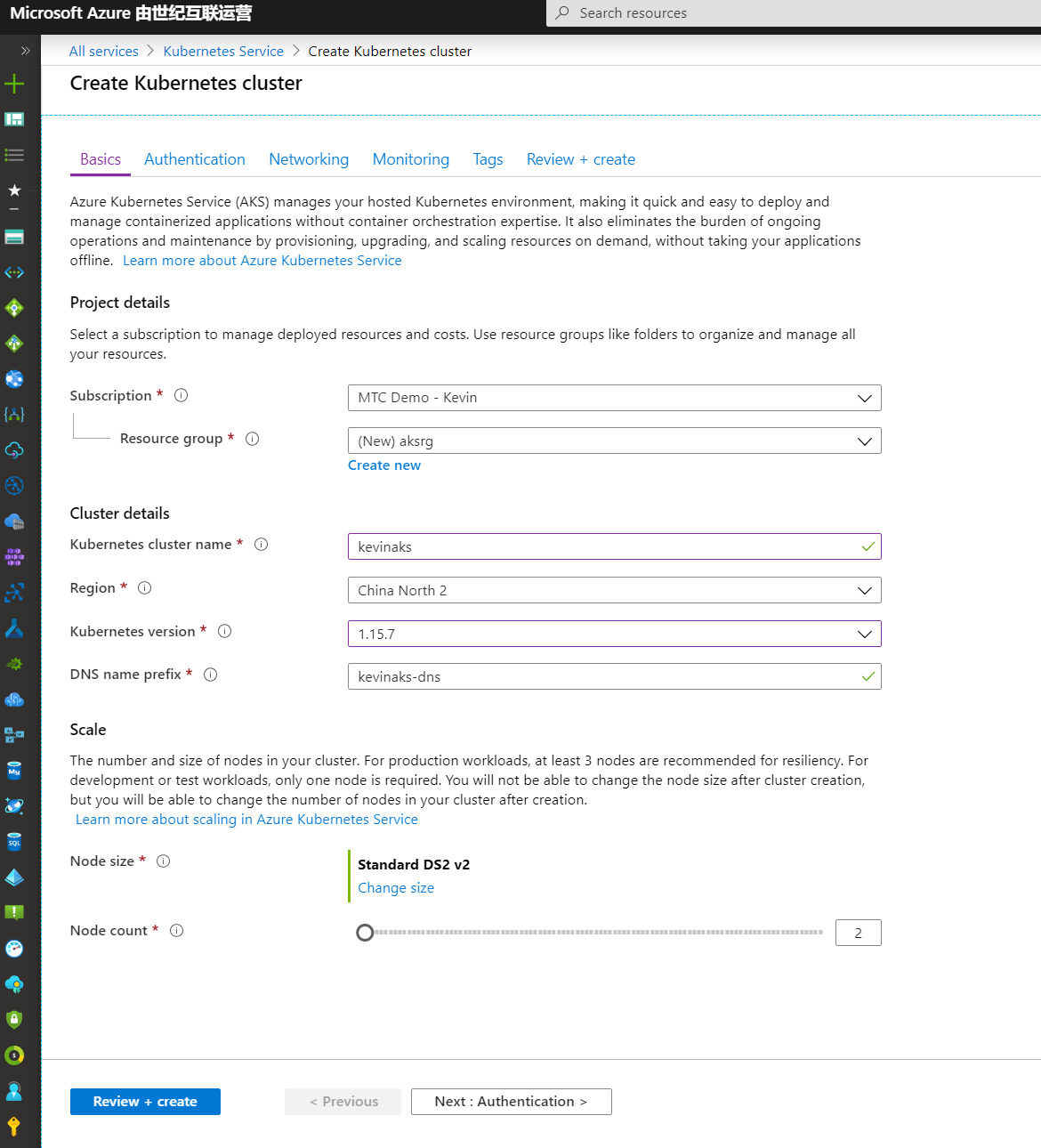
Task: Expand the Region dropdown showing China North 2
Action: [614, 591]
